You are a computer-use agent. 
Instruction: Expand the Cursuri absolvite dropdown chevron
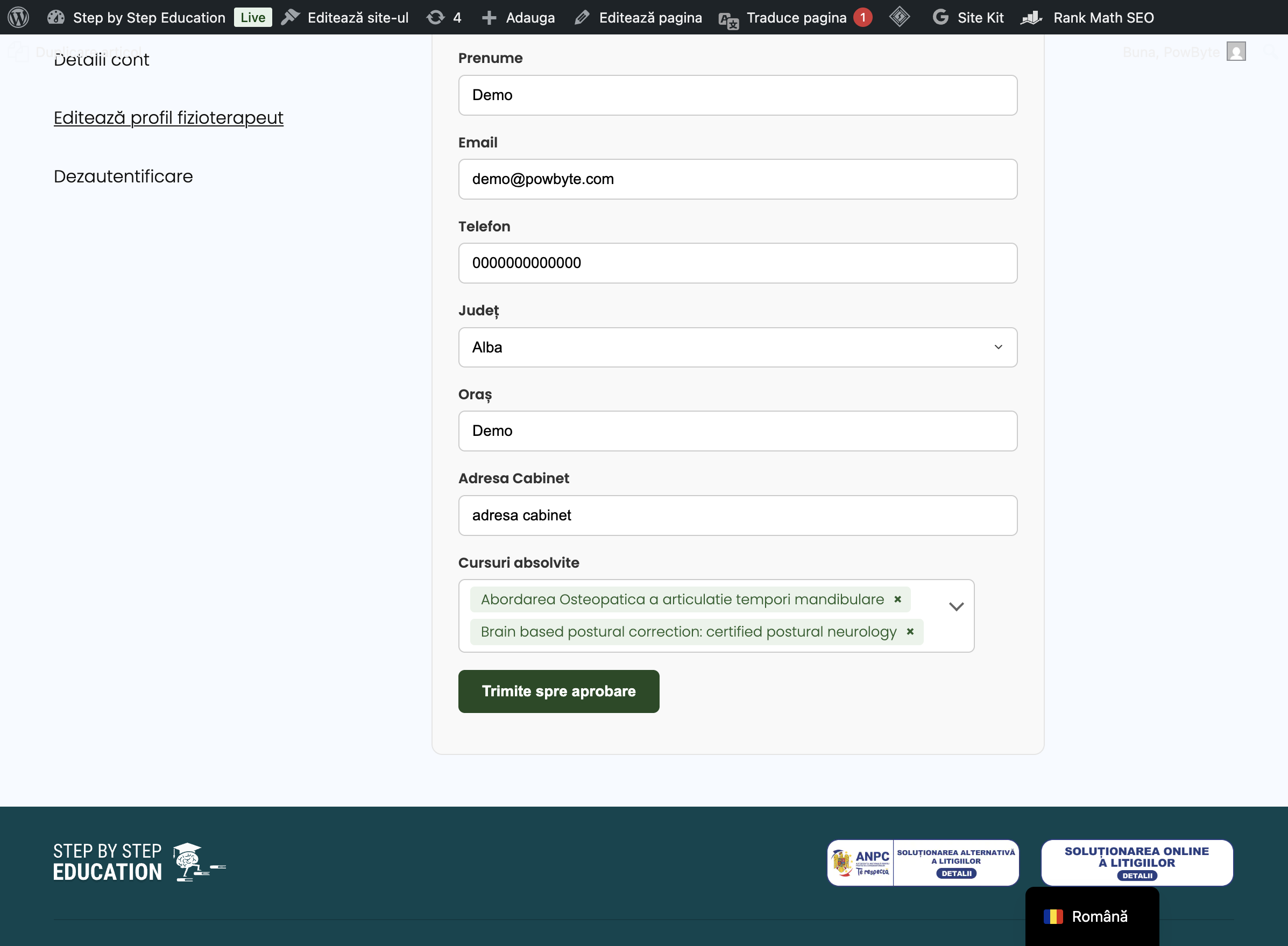956,607
